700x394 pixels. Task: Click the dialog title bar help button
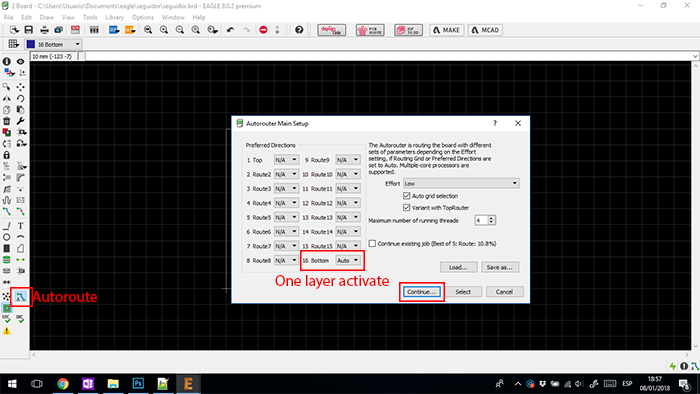tap(495, 123)
